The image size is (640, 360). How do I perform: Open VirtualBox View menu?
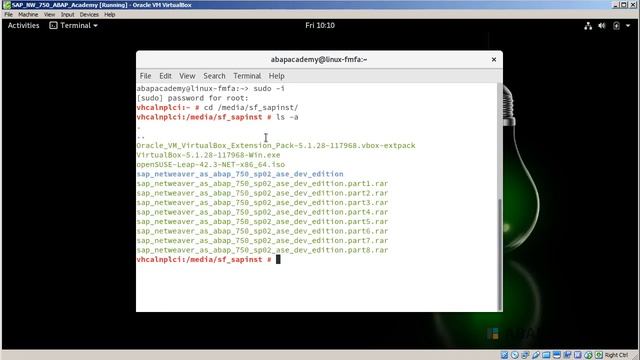tap(49, 15)
